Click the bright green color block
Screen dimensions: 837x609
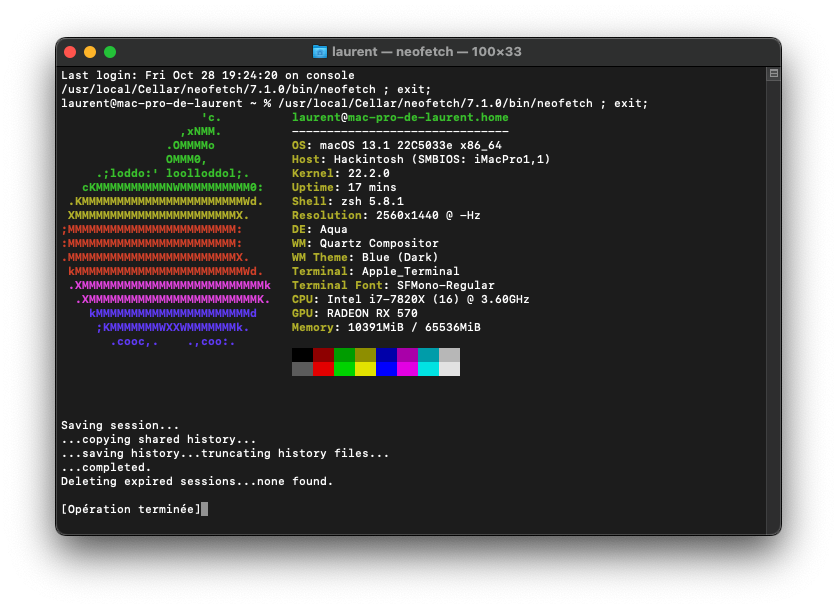pos(344,369)
